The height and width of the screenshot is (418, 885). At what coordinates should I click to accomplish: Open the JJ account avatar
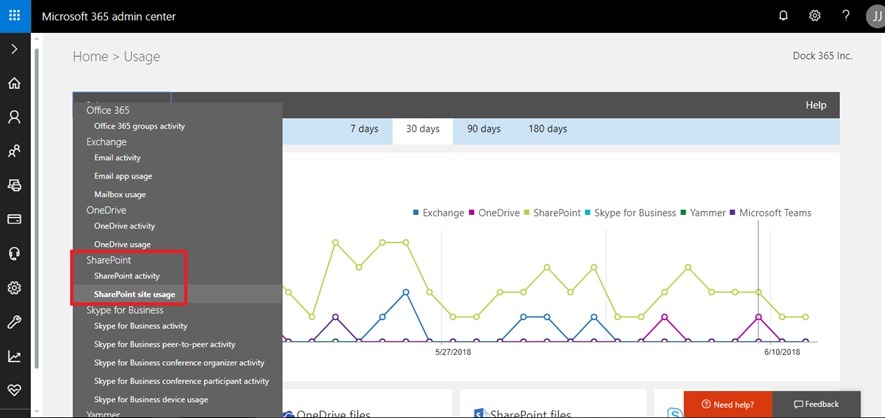pos(875,16)
